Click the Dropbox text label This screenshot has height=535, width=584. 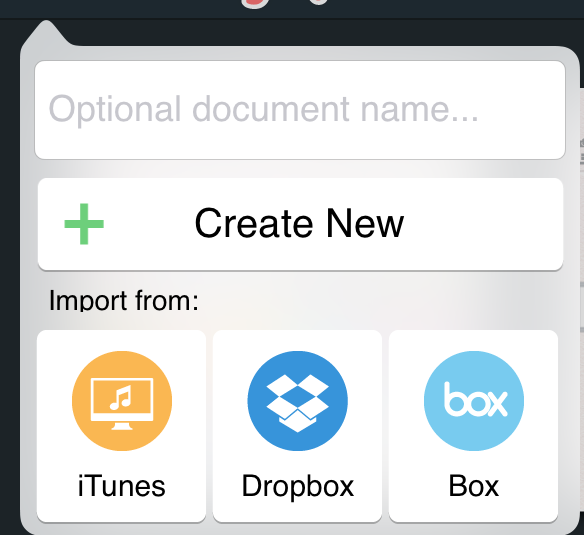tap(298, 486)
